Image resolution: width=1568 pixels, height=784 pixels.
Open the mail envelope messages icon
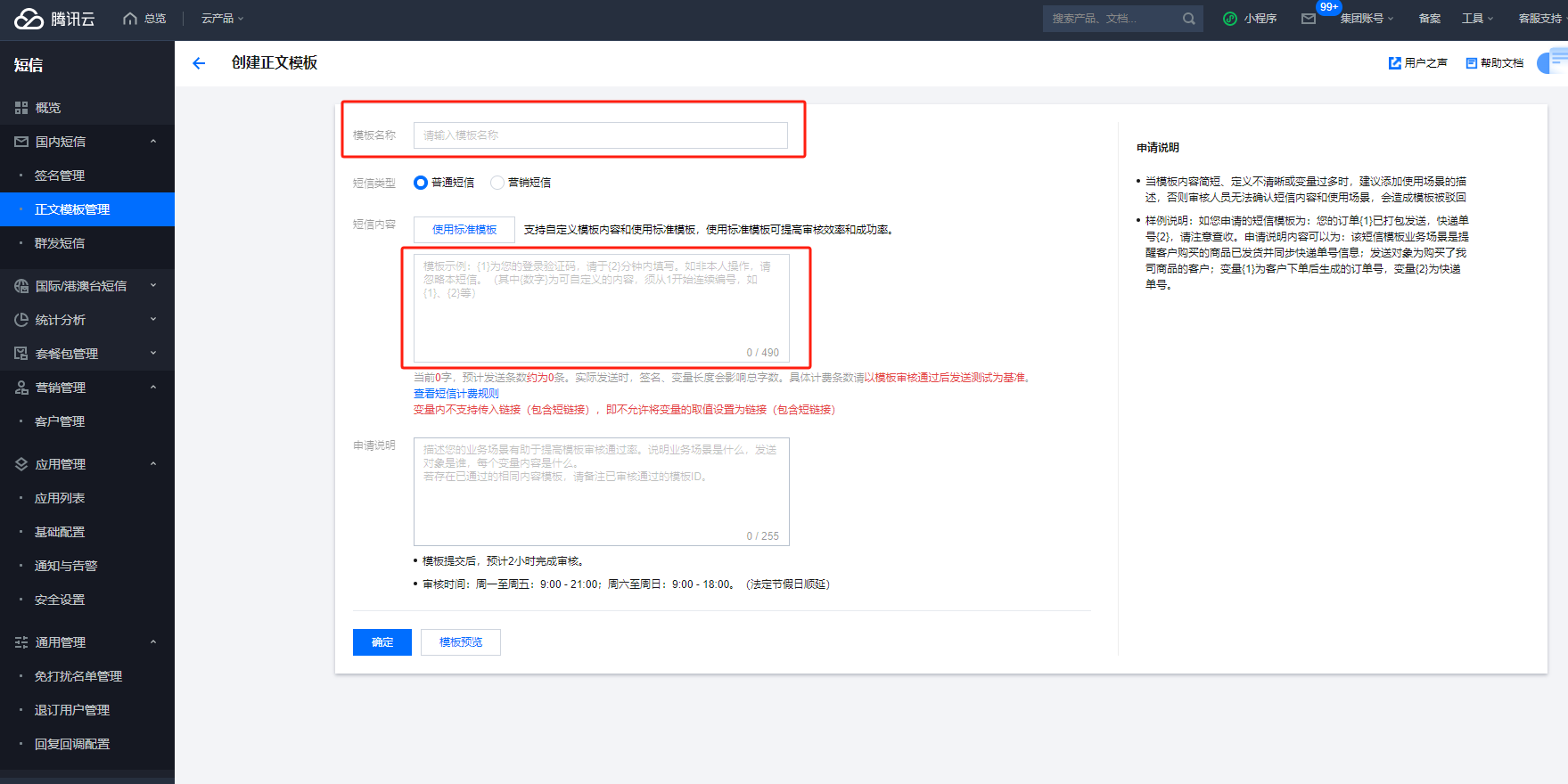click(1308, 19)
